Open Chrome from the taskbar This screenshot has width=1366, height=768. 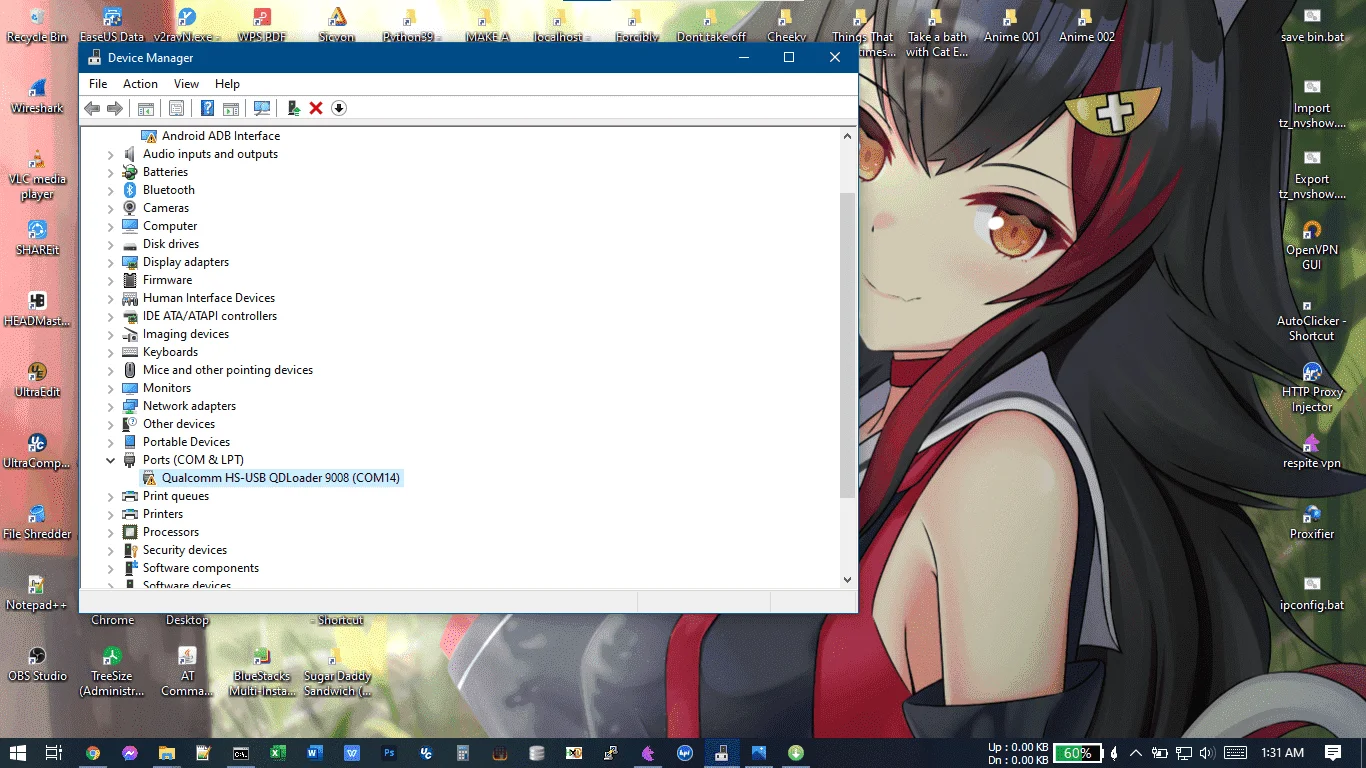[x=93, y=752]
